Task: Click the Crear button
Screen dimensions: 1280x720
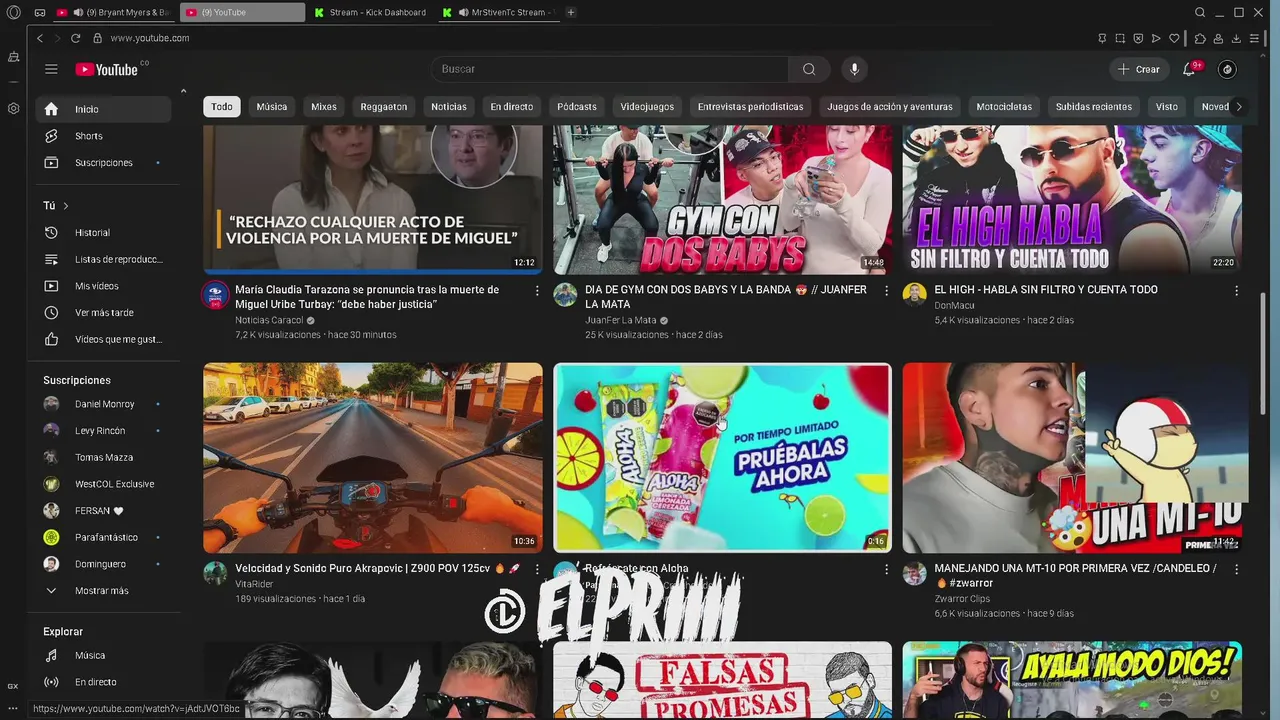Action: (x=1139, y=69)
